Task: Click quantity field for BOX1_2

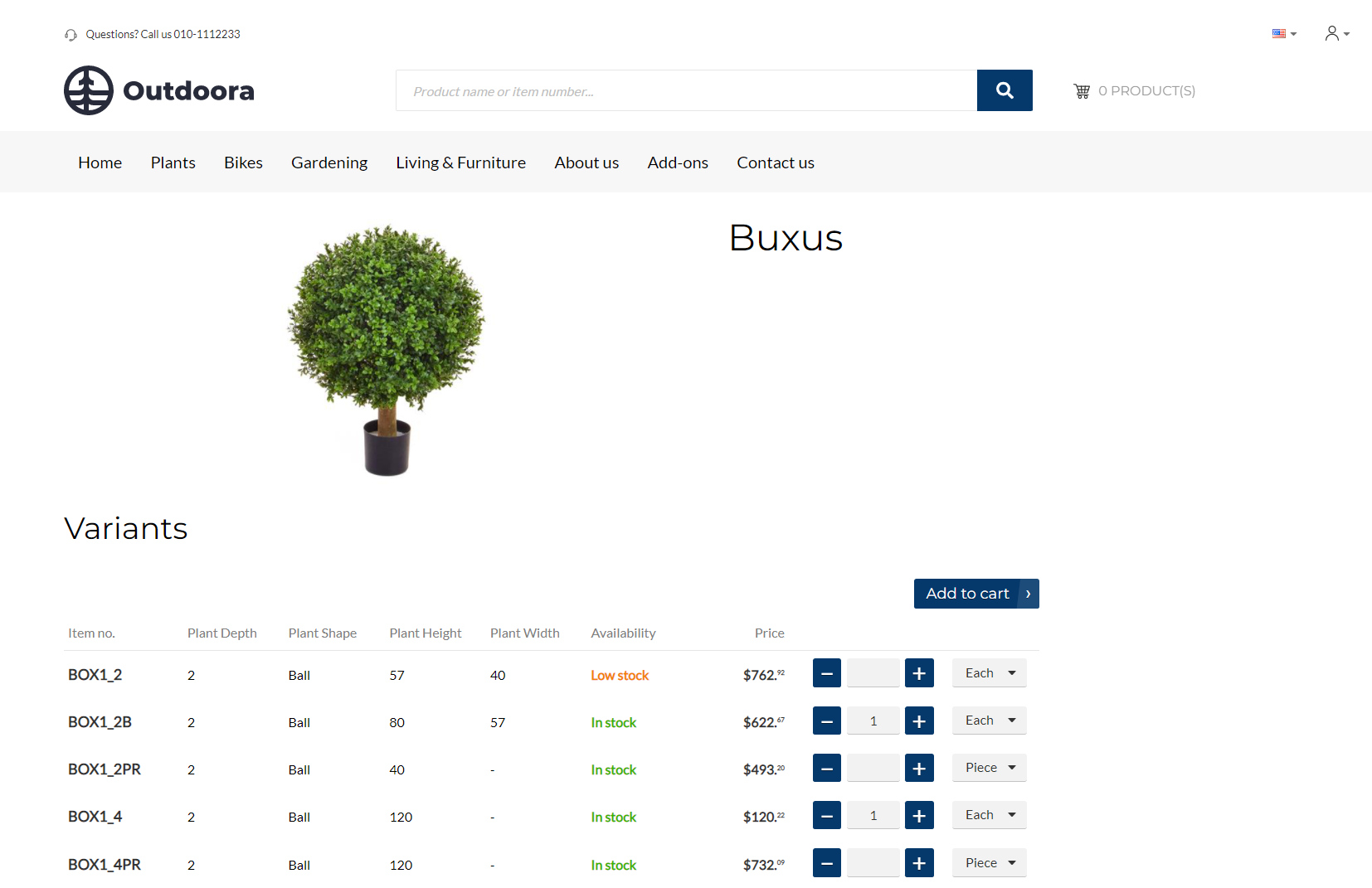Action: tap(873, 673)
